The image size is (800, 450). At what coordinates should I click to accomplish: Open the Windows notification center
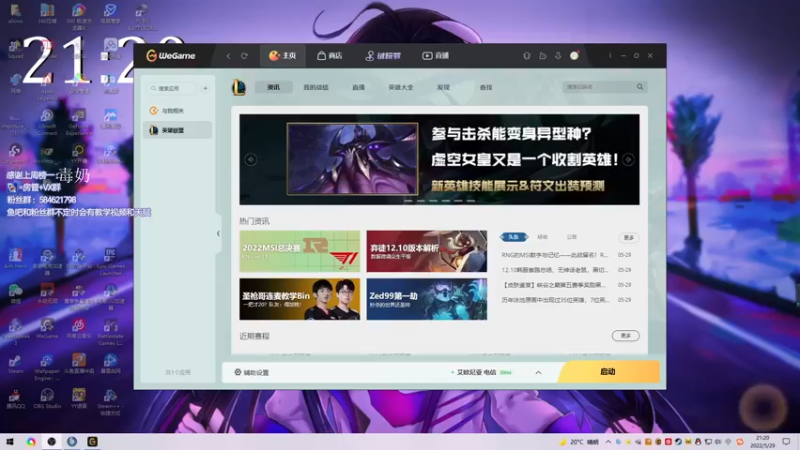pos(786,442)
